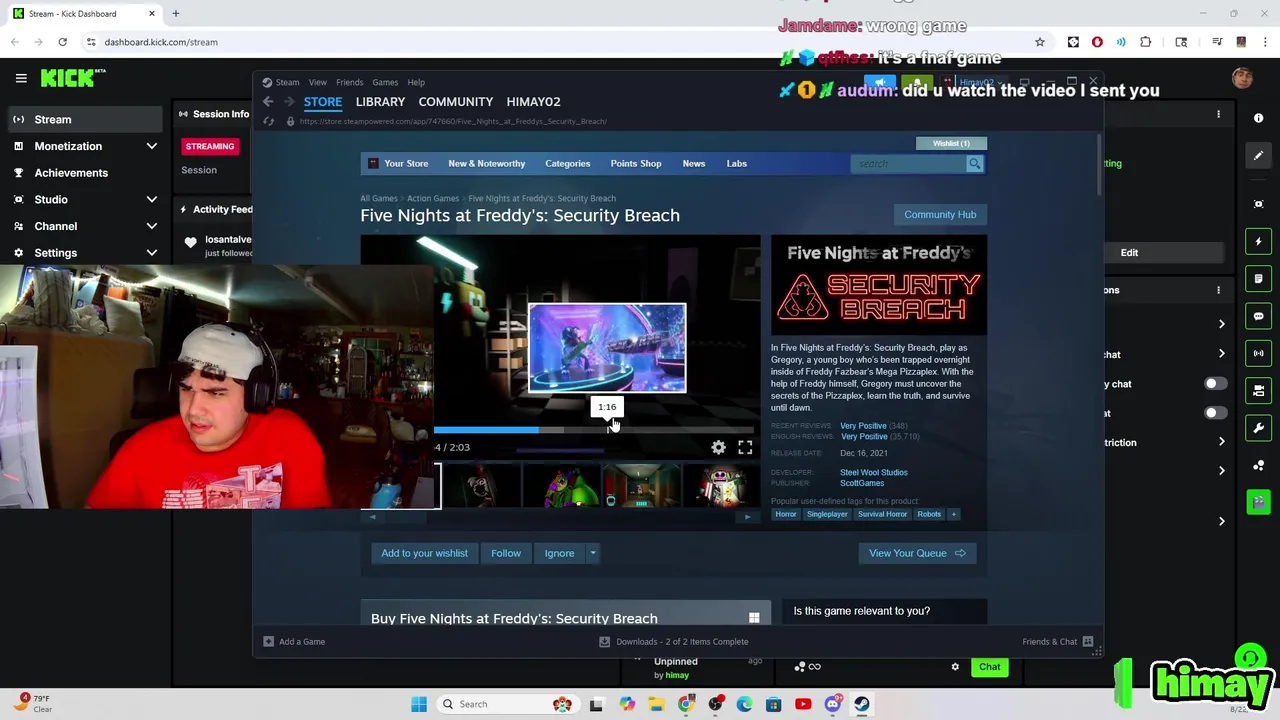Open Categories in the Steam store nav
The width and height of the screenshot is (1280, 720).
point(567,164)
